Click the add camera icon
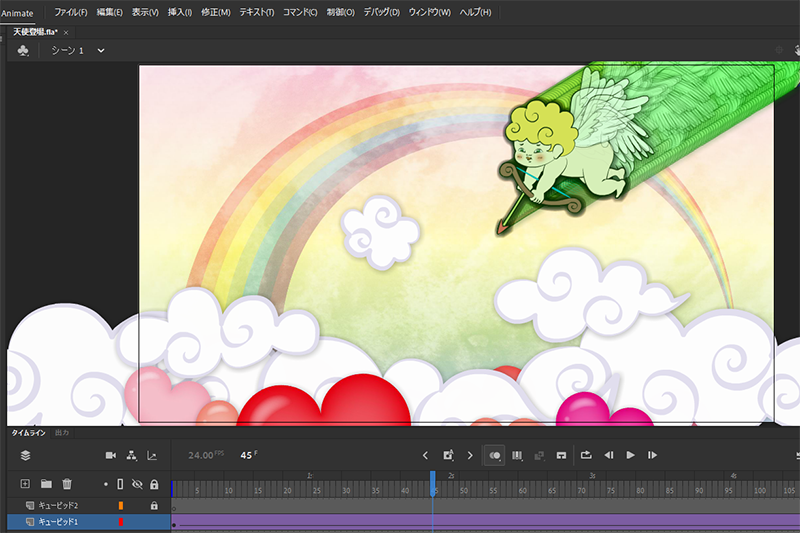Viewport: 800px width, 533px height. pyautogui.click(x=111, y=455)
